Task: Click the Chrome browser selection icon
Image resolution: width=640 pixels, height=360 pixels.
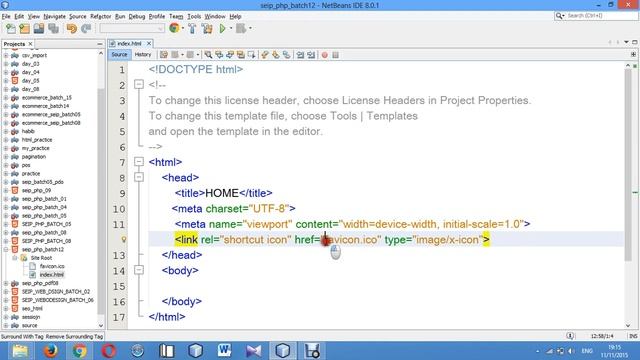Action: (x=174, y=28)
